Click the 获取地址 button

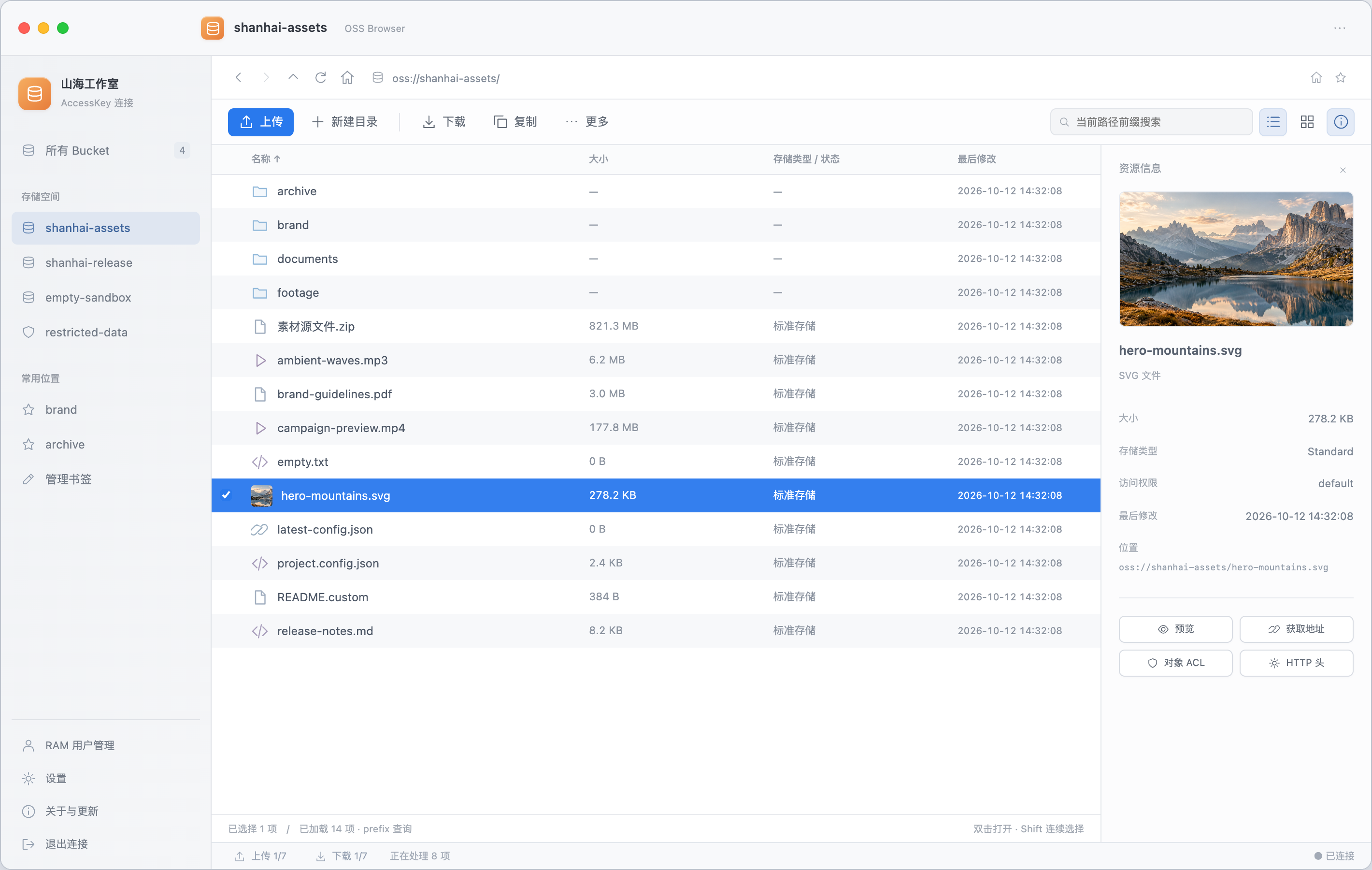coord(1296,629)
